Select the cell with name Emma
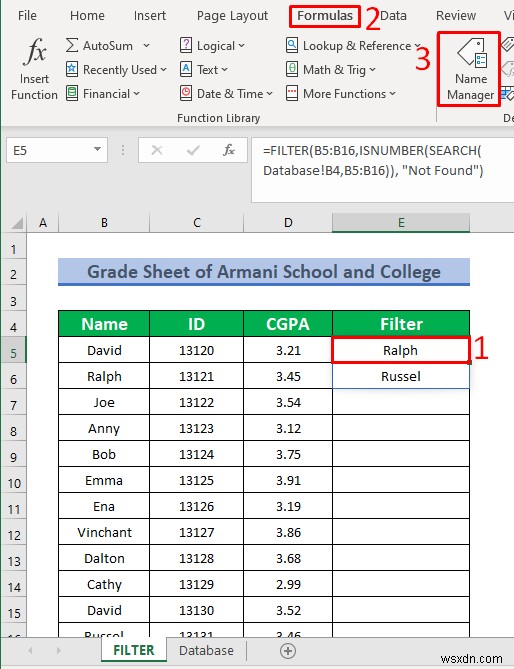Viewport: 514px width, 669px height. pyautogui.click(x=104, y=480)
